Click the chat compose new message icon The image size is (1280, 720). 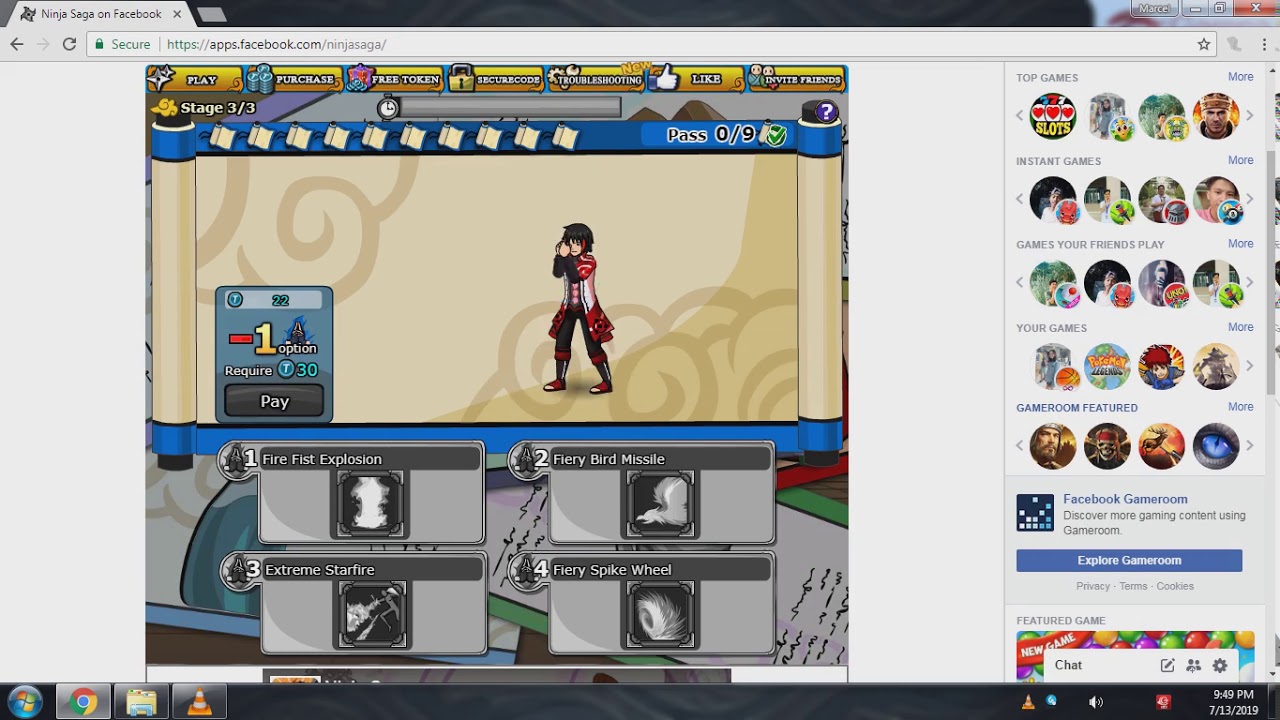[1167, 665]
